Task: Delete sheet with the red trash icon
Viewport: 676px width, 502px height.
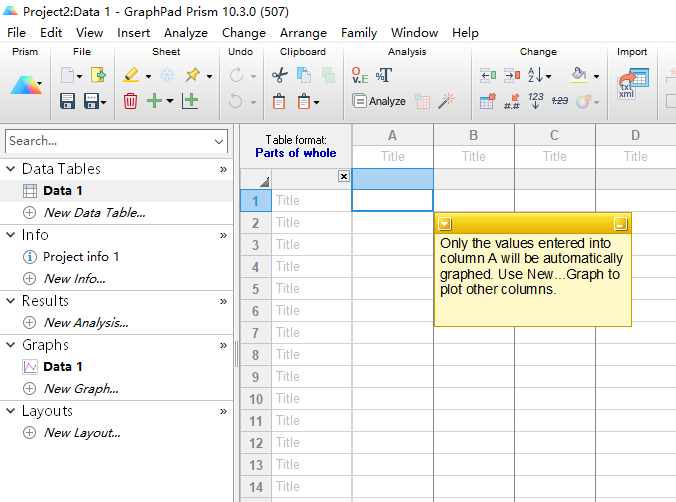Action: click(130, 101)
